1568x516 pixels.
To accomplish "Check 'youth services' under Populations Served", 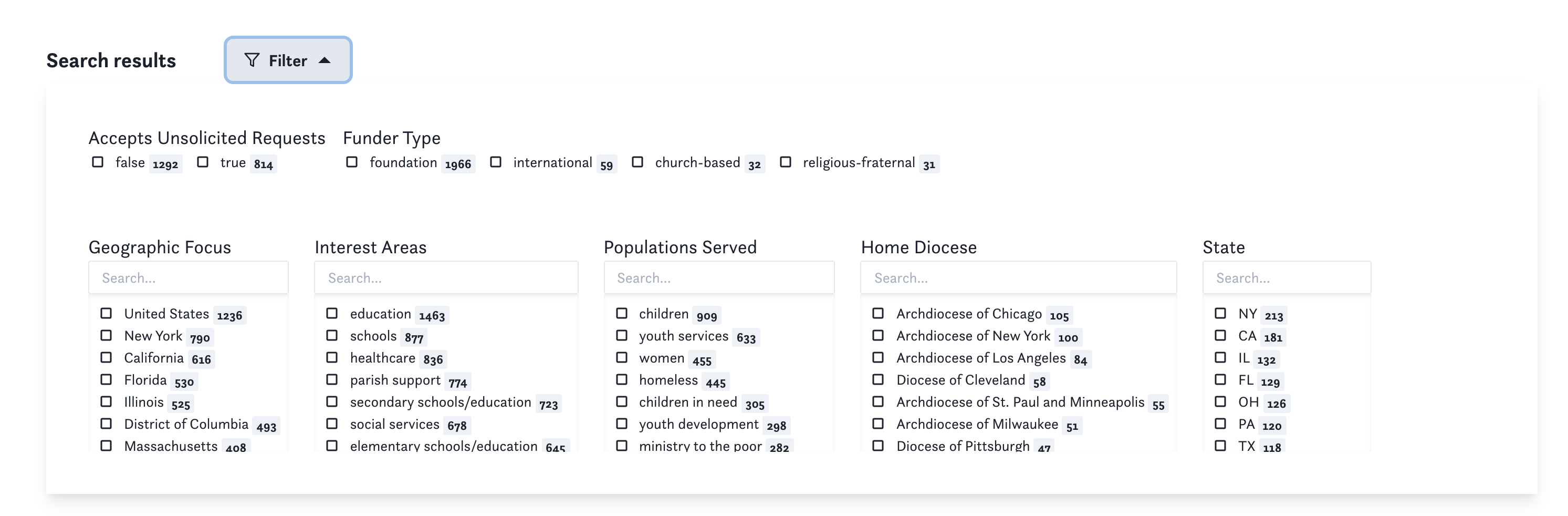I will click(x=622, y=335).
